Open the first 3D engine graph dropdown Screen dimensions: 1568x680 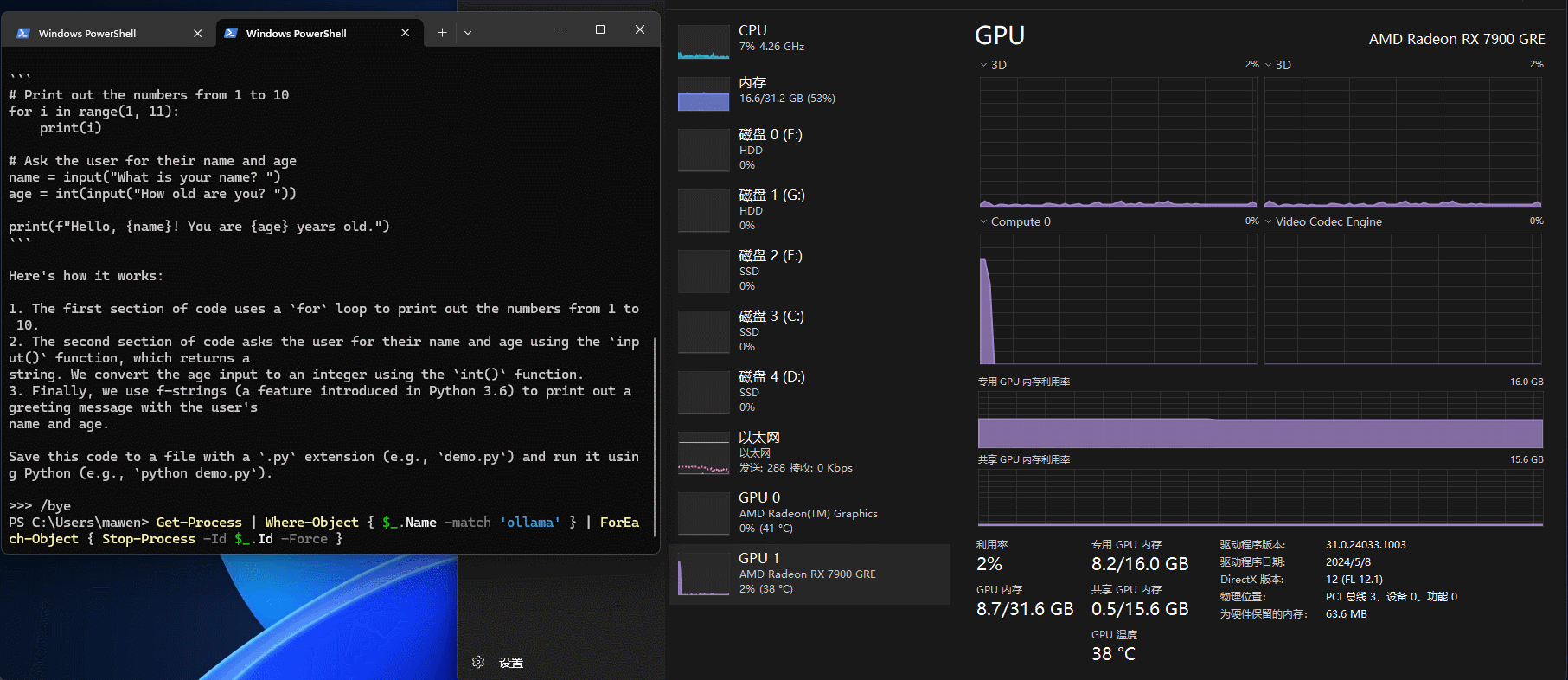click(993, 65)
